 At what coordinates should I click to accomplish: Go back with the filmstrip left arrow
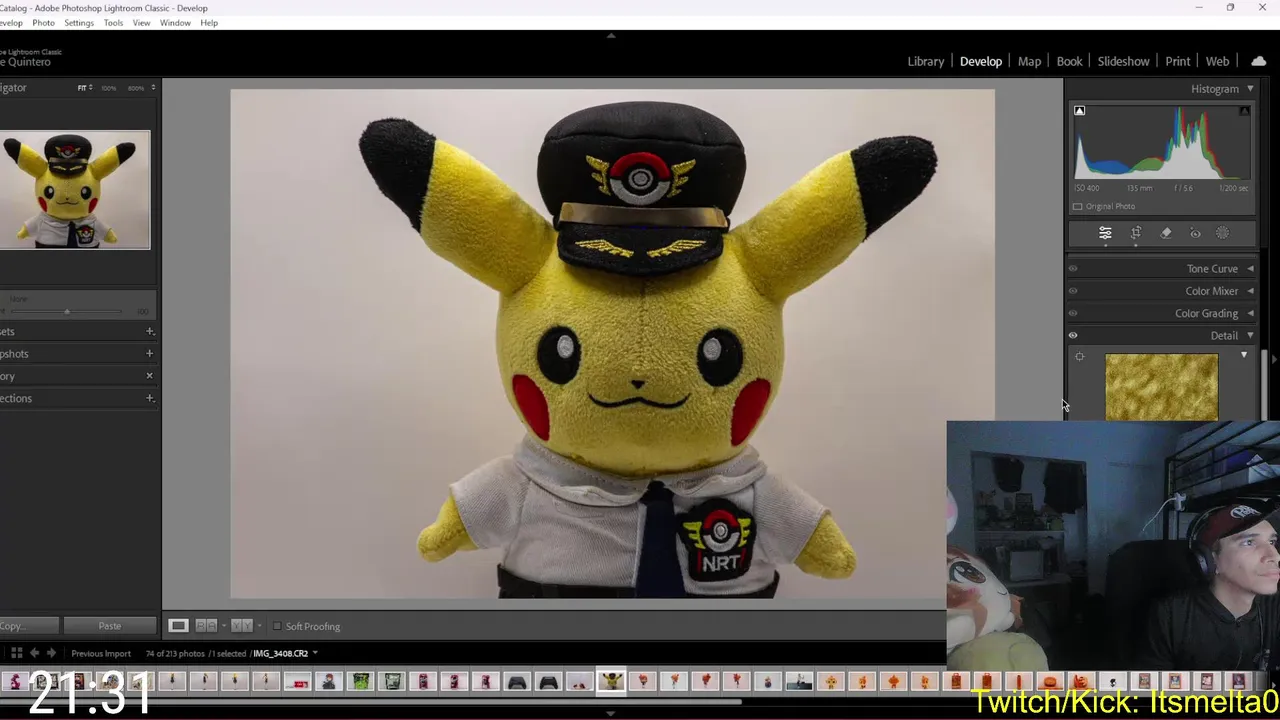pos(34,653)
